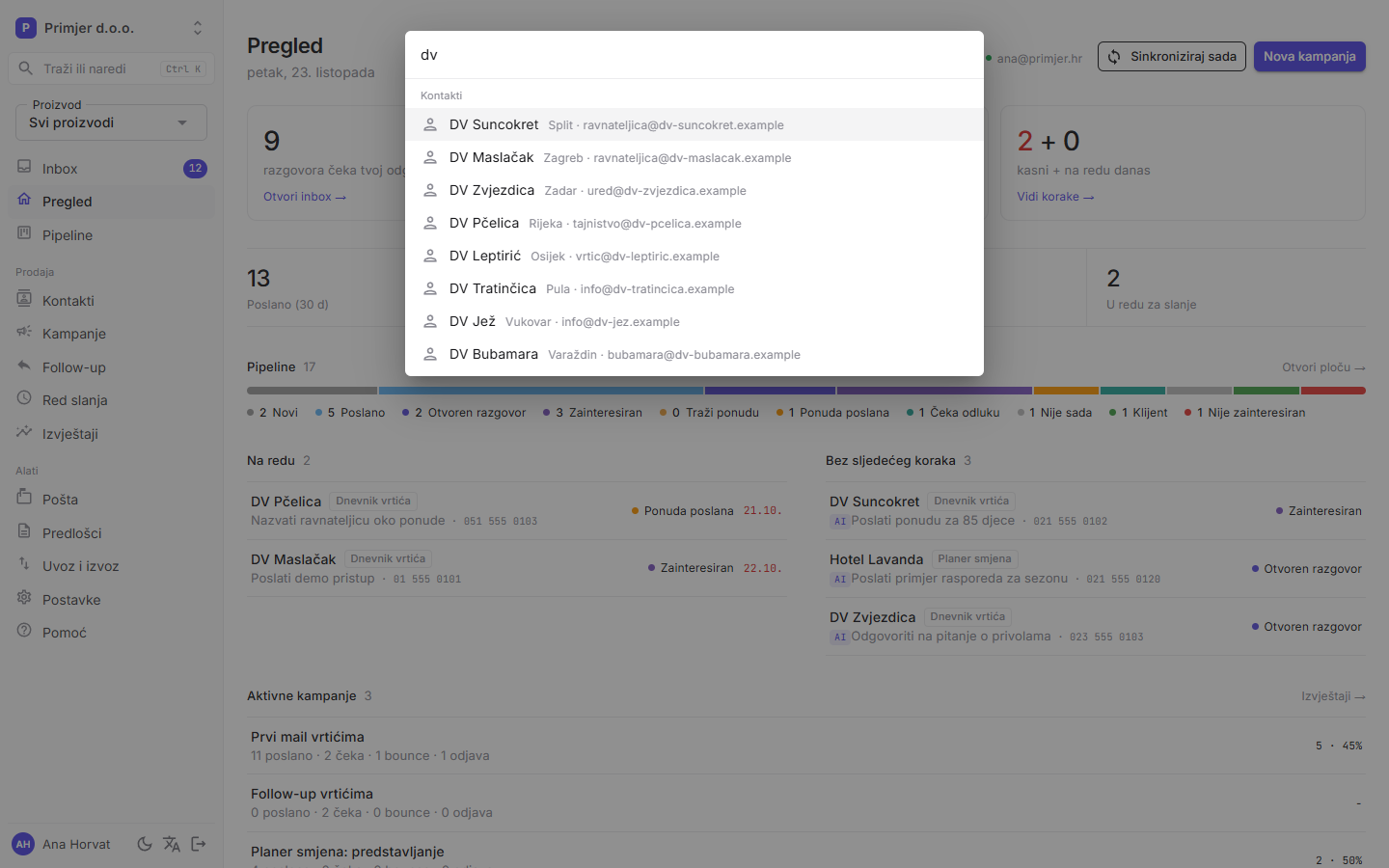Open Uvoz i izvoz icon
Viewport: 1389px width, 868px height.
click(x=24, y=565)
